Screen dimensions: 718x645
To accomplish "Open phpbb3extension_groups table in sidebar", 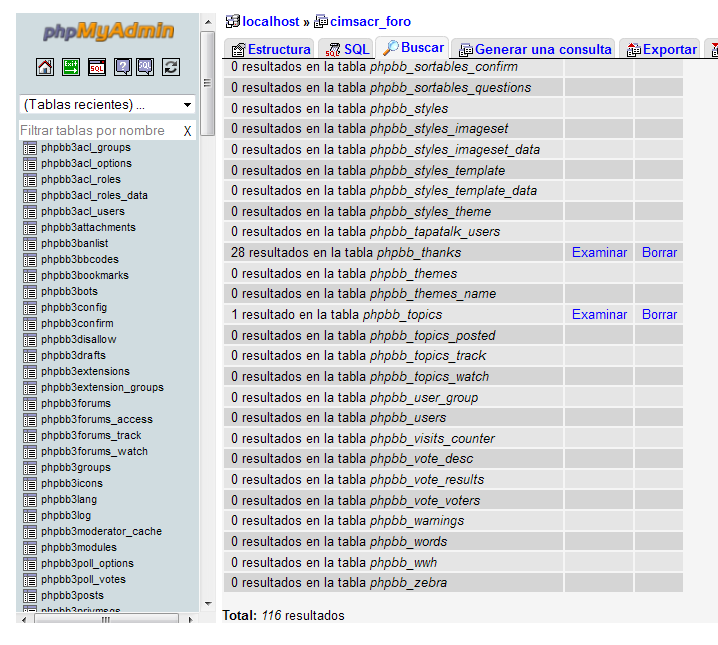I will click(x=102, y=388).
